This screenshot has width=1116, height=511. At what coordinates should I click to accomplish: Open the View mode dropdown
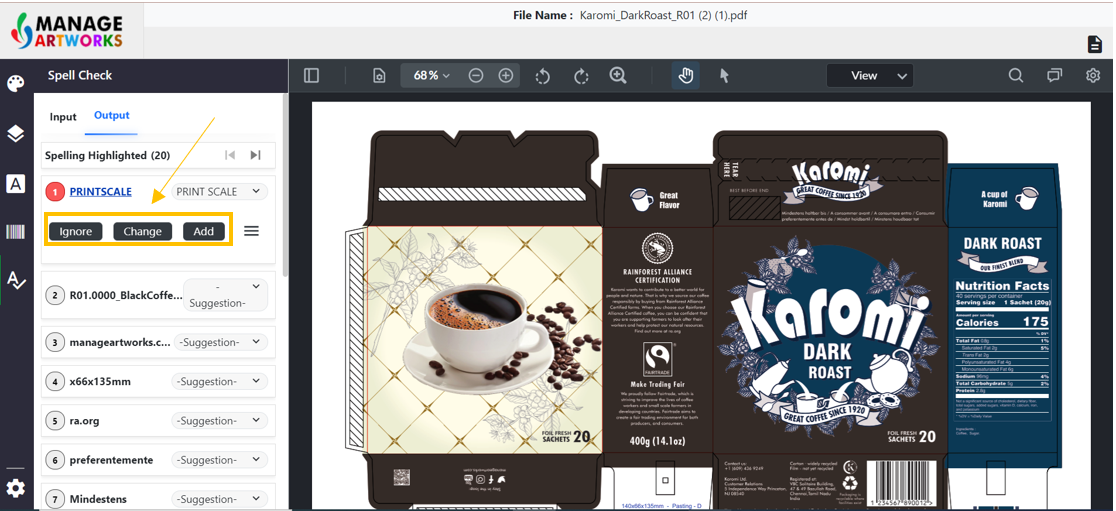[870, 75]
